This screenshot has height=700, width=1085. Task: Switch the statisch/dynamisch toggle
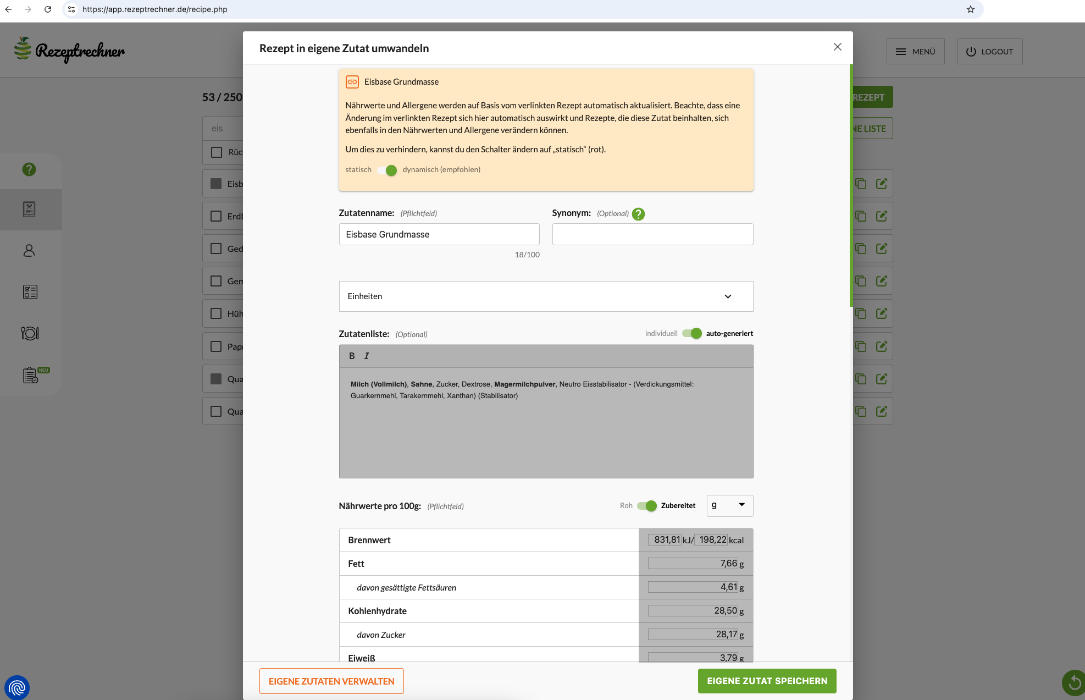pos(390,170)
